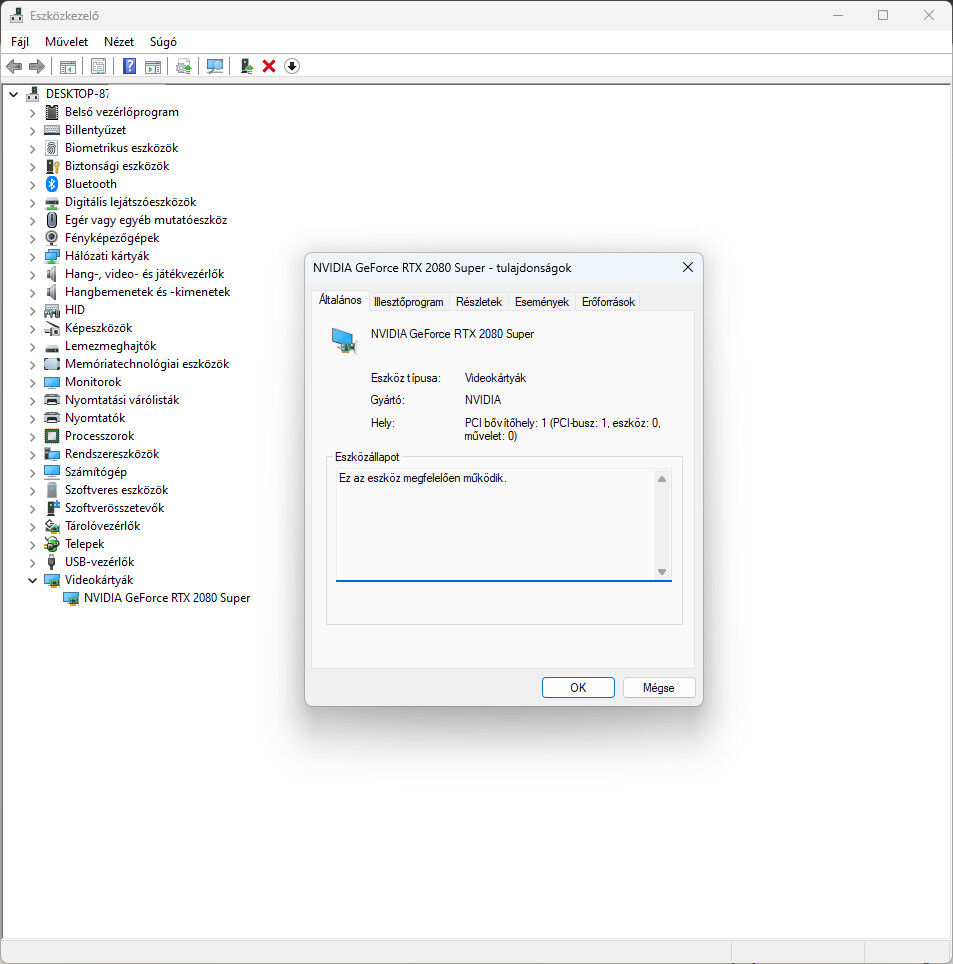Click the Mégse cancel button

[658, 687]
